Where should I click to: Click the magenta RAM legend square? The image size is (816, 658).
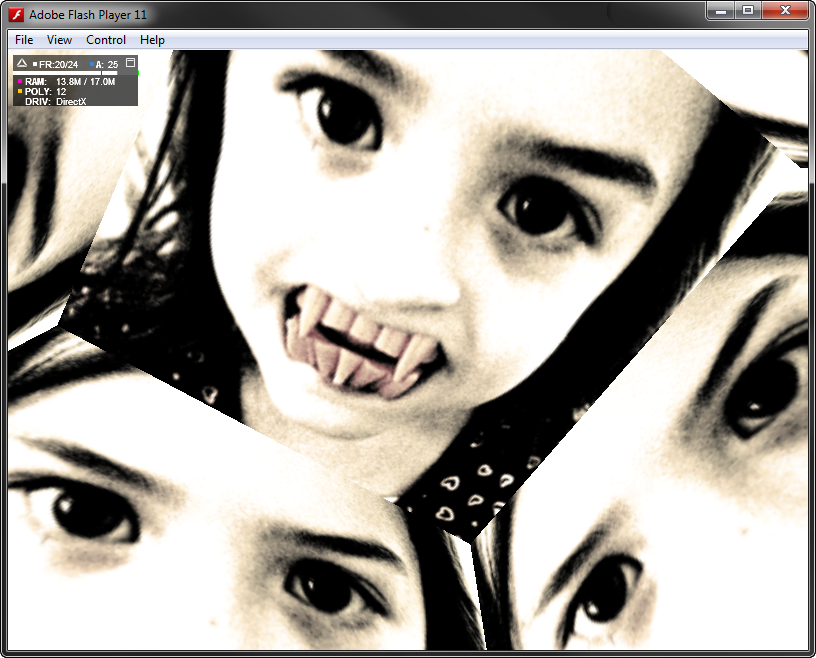tap(20, 81)
